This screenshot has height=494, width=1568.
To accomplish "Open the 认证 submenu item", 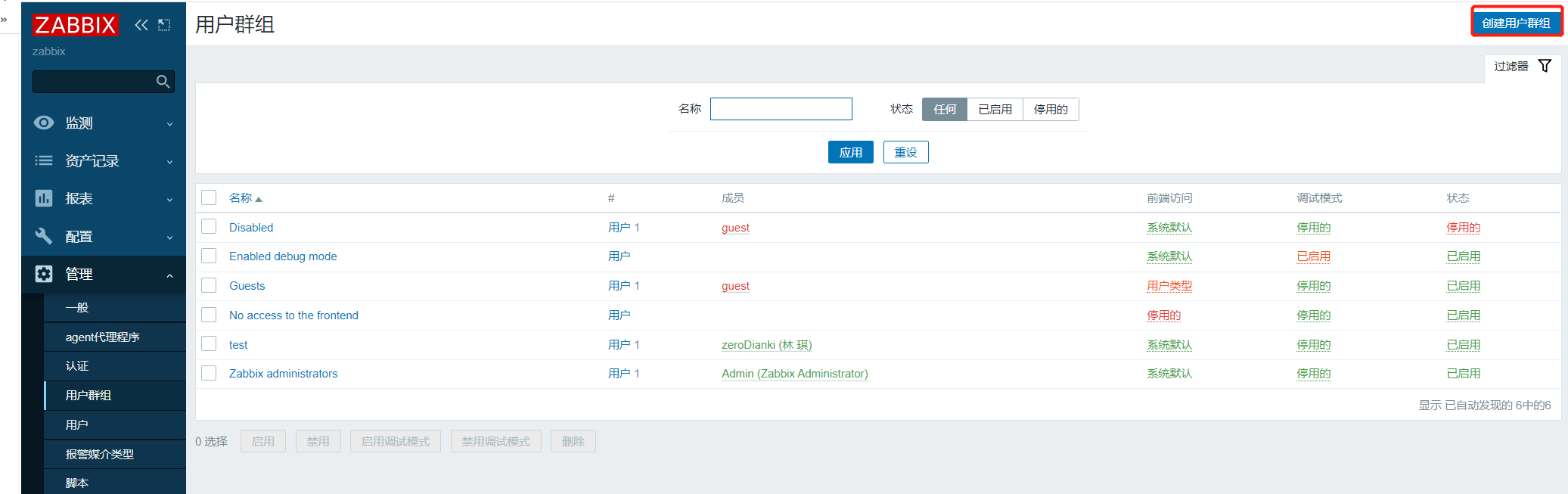I will [x=115, y=366].
